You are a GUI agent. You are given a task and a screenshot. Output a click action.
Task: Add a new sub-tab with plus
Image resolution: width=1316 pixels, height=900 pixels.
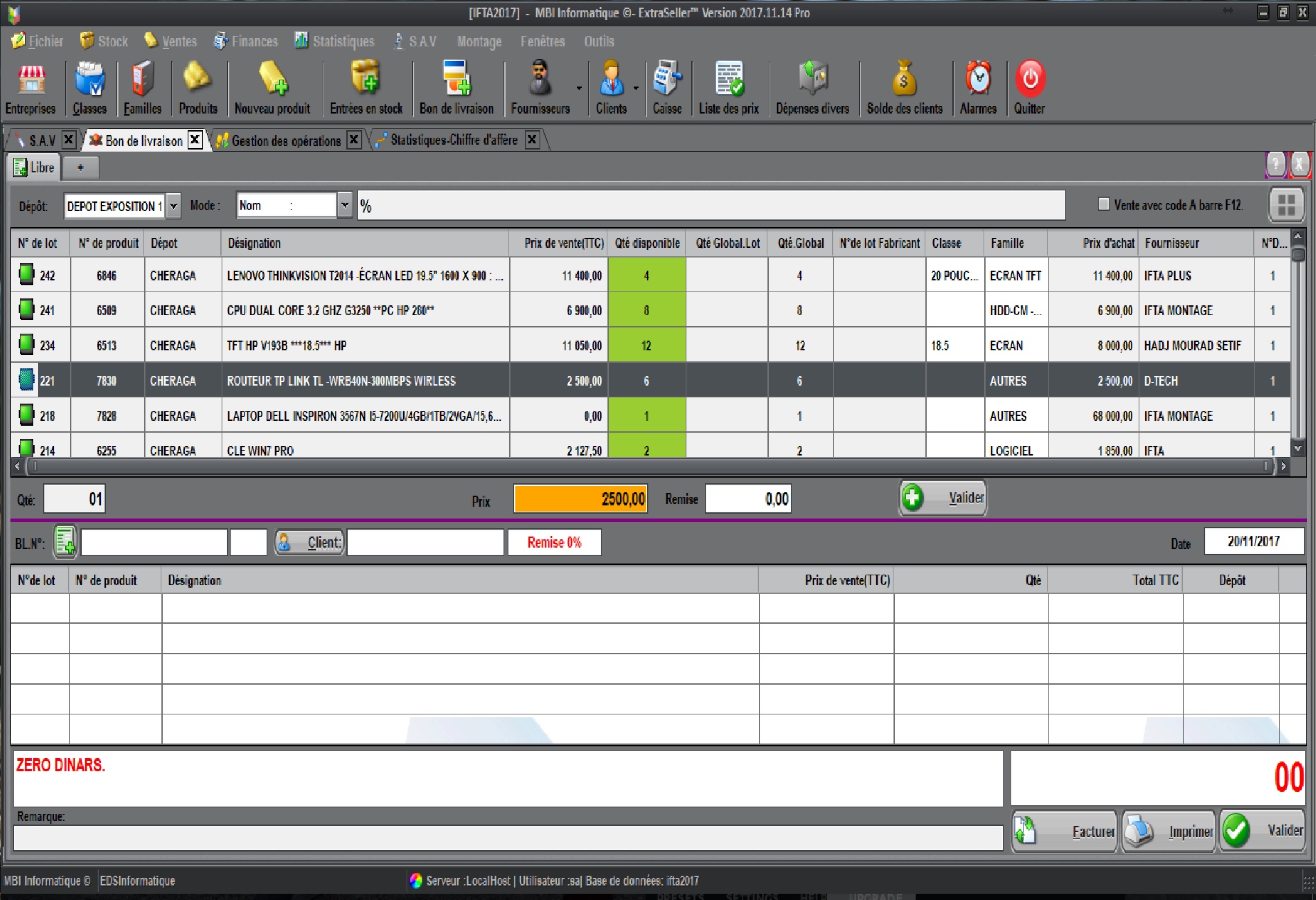point(80,168)
